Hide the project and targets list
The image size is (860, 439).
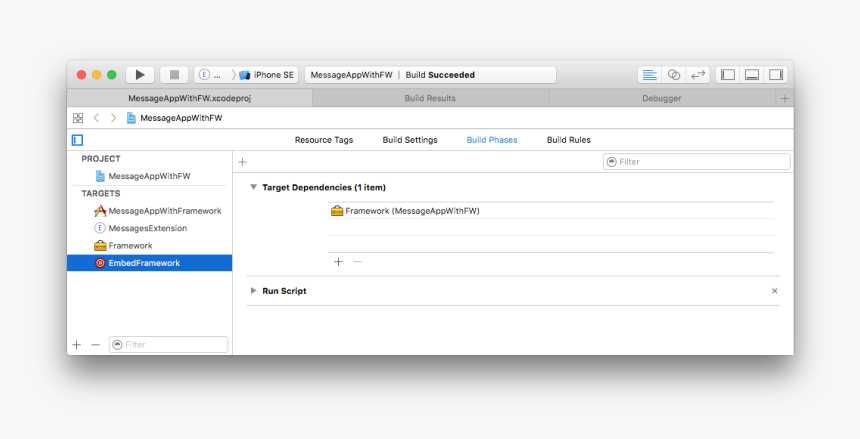(x=77, y=140)
